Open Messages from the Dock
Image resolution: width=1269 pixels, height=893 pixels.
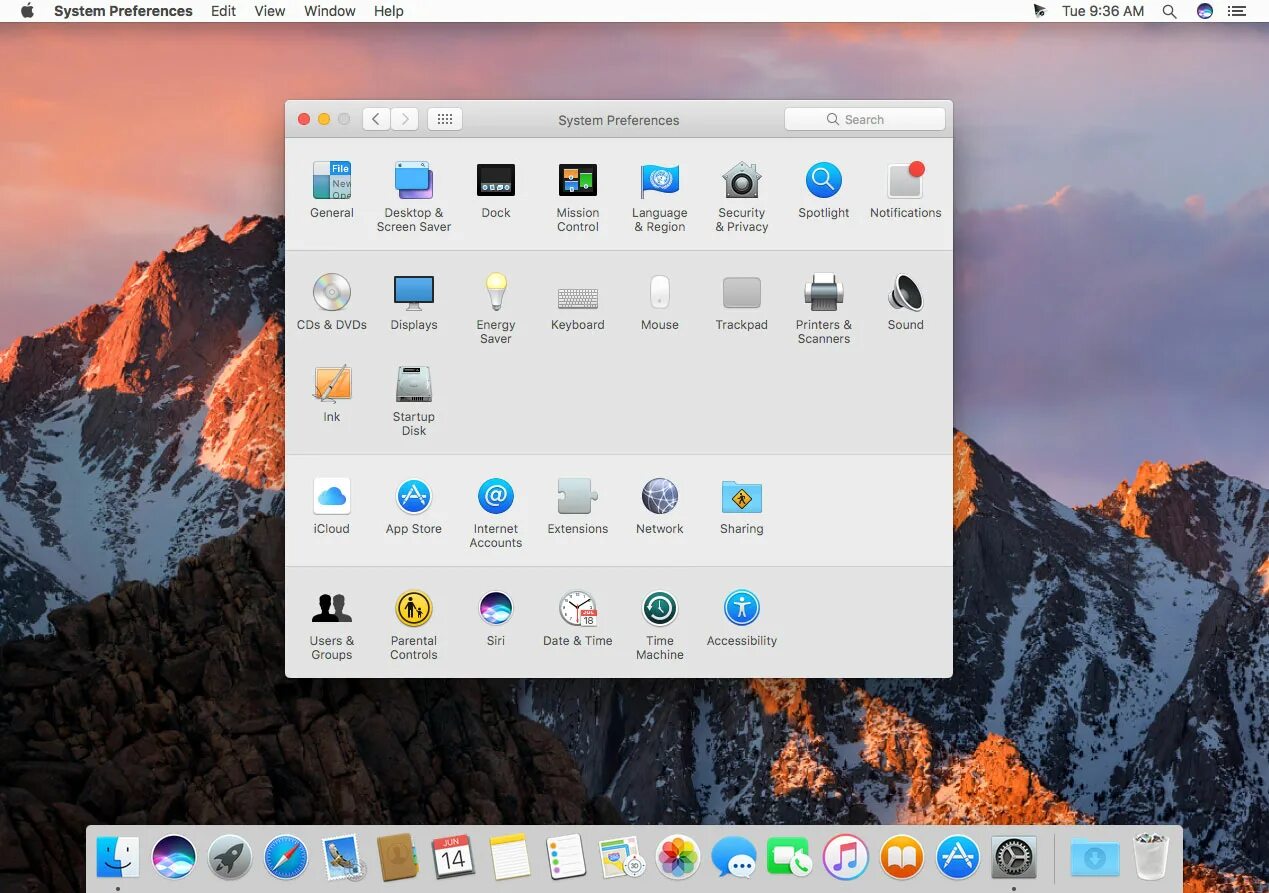click(x=734, y=857)
